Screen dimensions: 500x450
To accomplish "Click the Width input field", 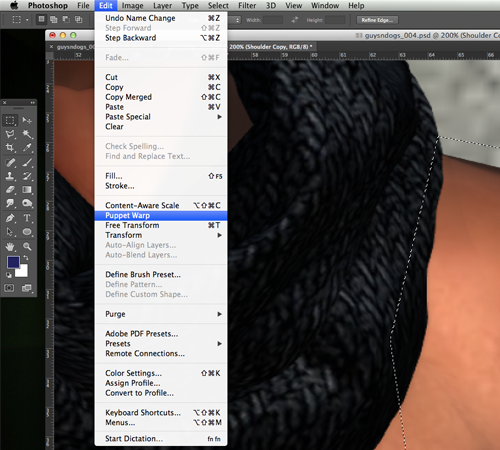I will click(273, 20).
